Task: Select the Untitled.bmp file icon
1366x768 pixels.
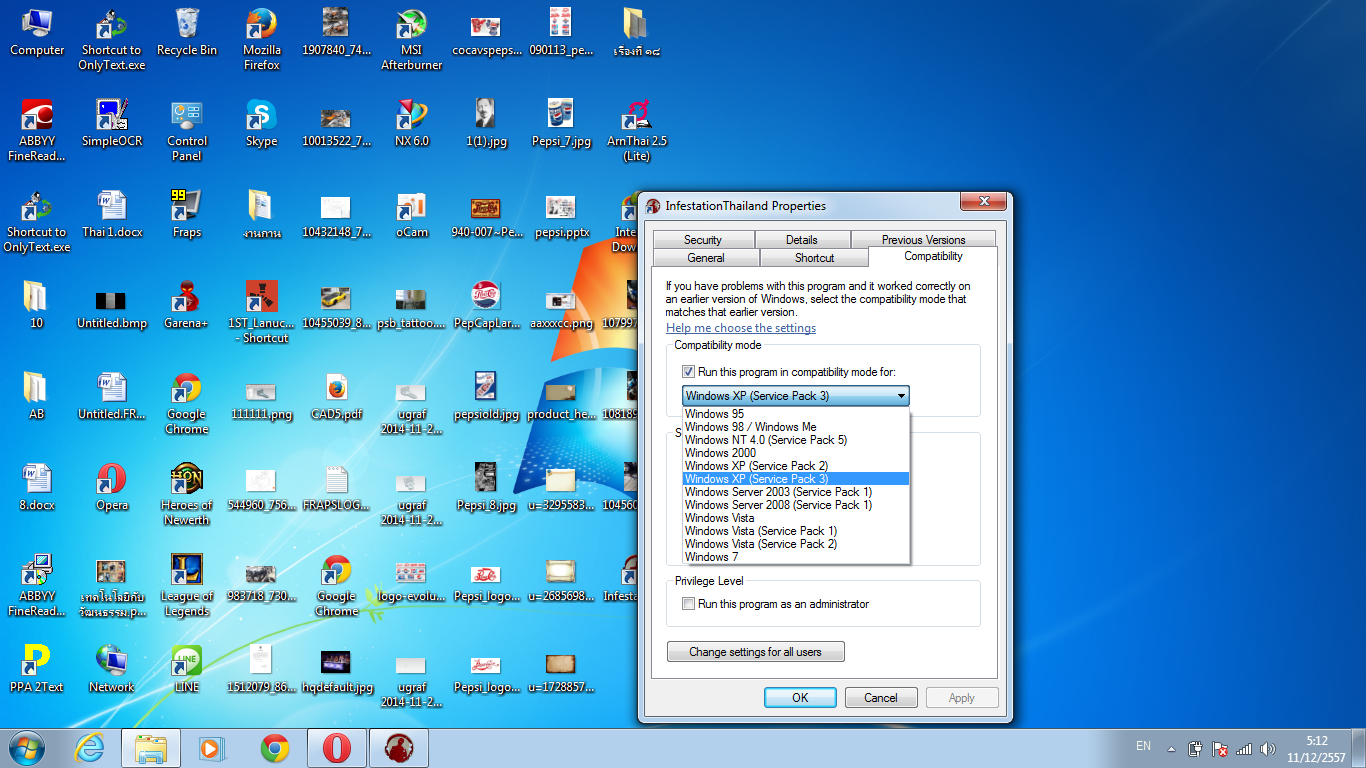Action: pyautogui.click(x=112, y=306)
